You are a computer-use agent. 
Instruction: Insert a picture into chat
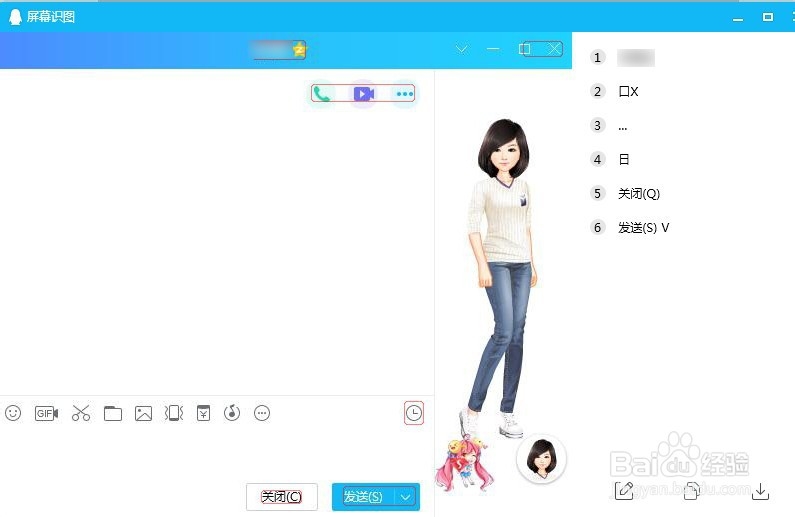tap(143, 414)
